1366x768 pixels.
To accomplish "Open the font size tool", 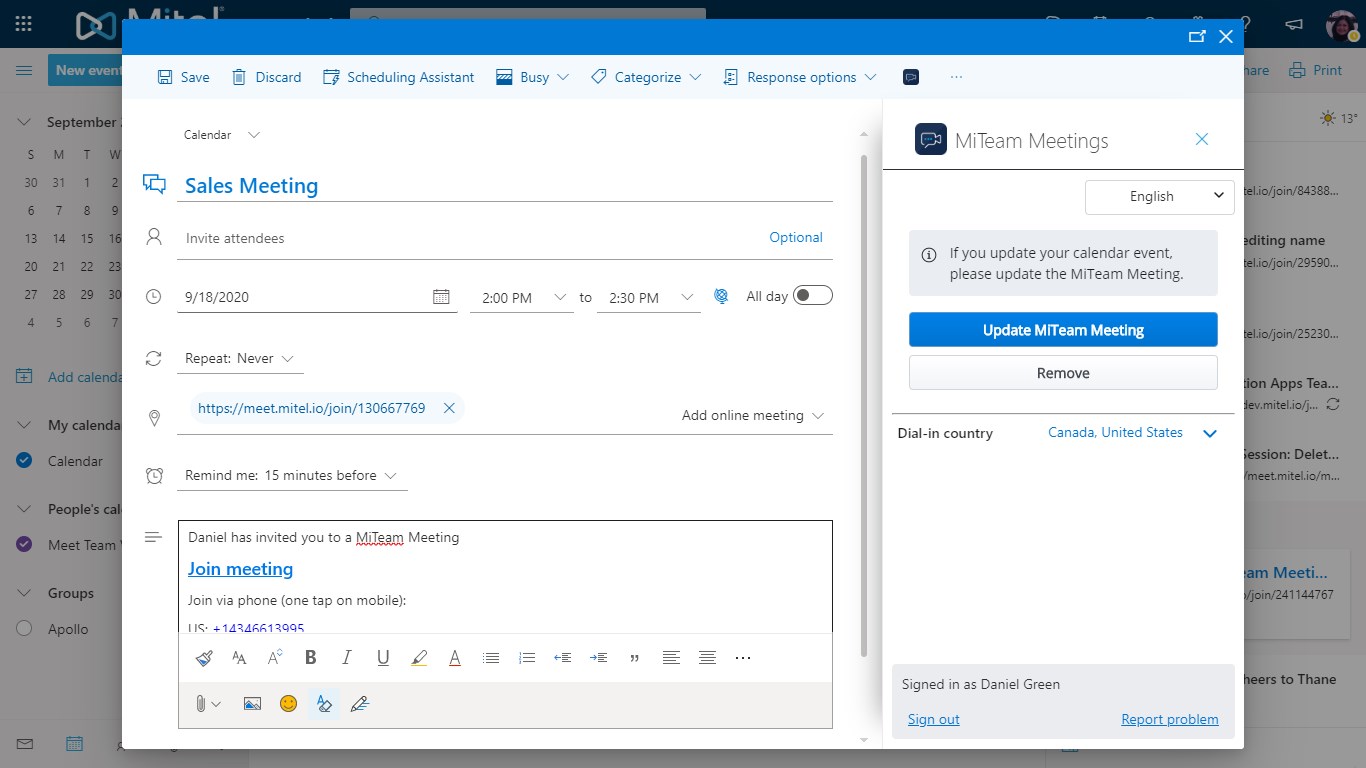I will coord(239,658).
